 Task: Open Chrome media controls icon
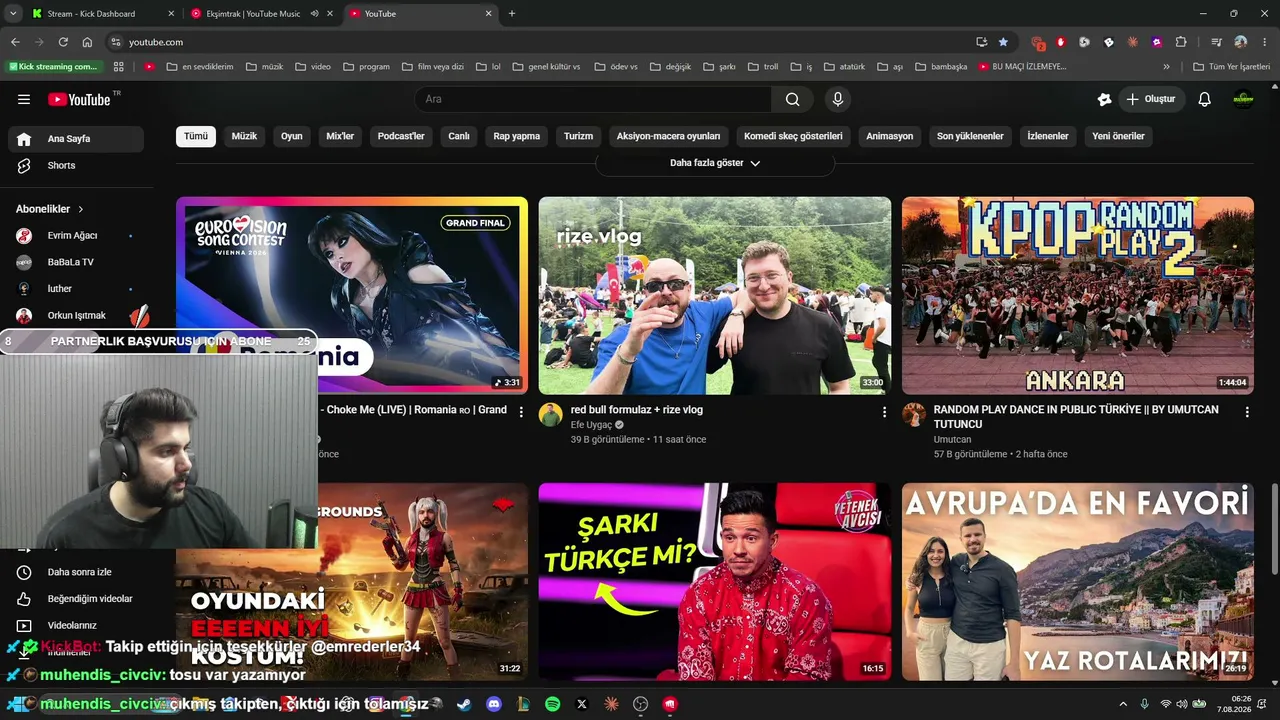coord(1216,42)
